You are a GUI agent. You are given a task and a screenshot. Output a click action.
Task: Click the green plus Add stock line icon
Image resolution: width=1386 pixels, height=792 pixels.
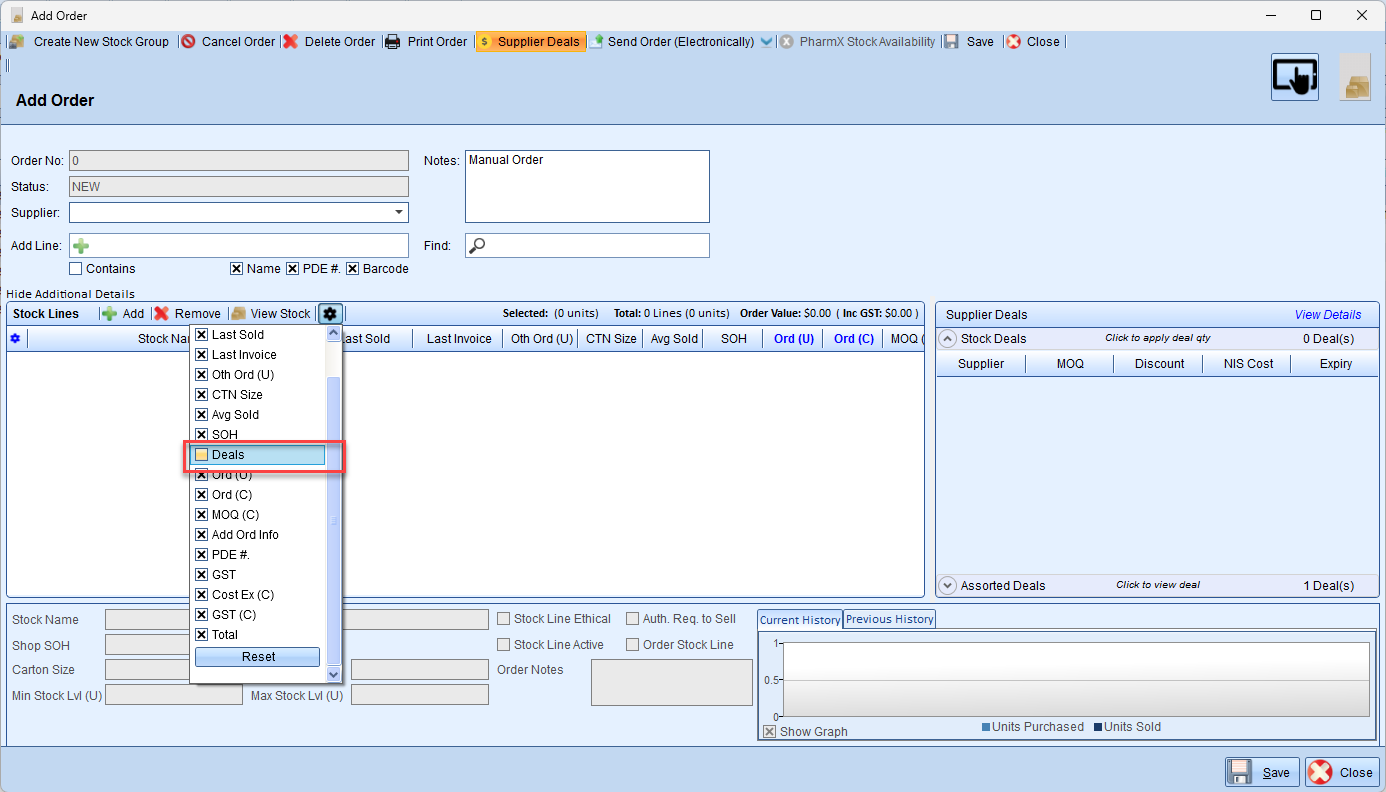(110, 314)
